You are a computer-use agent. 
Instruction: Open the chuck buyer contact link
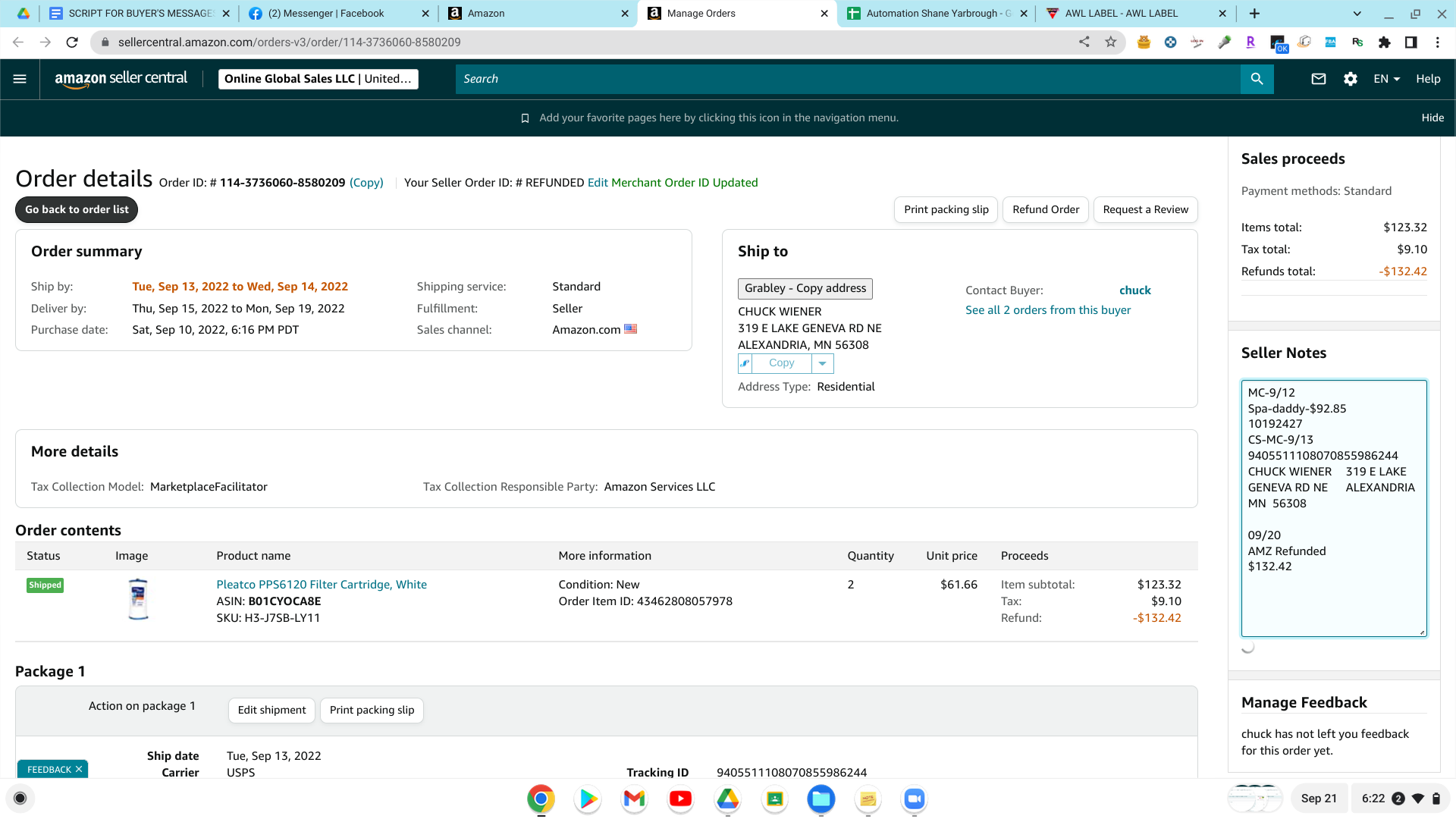(1134, 290)
